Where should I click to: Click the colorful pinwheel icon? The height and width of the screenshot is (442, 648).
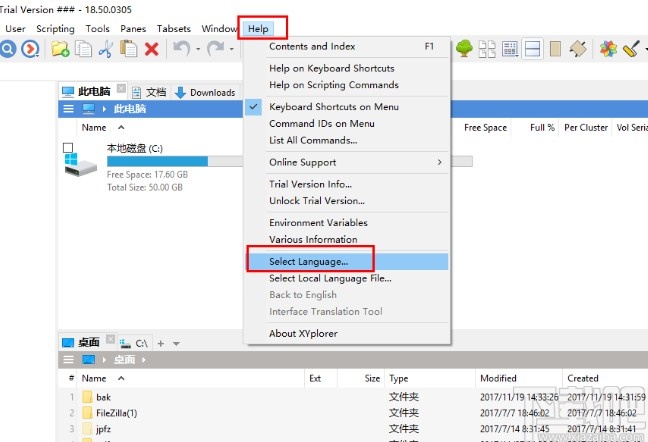pos(608,49)
